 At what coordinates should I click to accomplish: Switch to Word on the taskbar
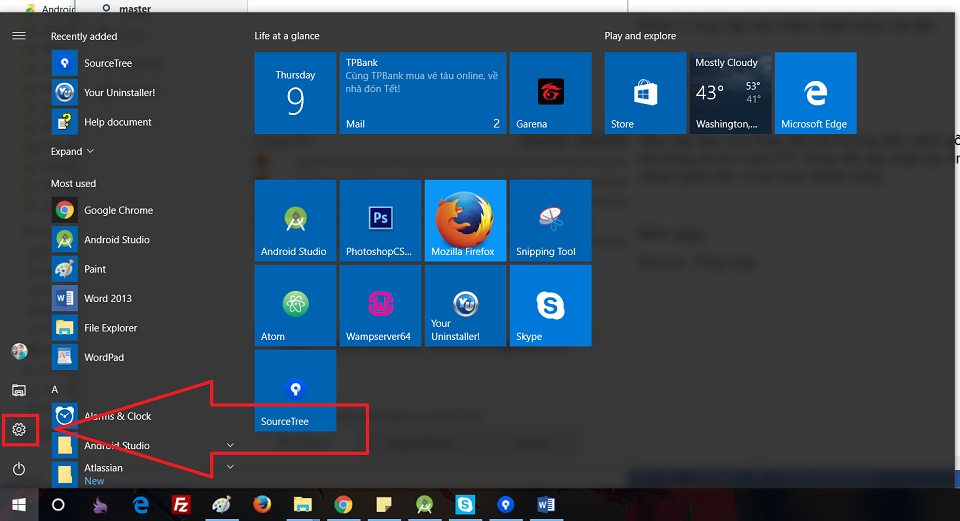pos(546,504)
